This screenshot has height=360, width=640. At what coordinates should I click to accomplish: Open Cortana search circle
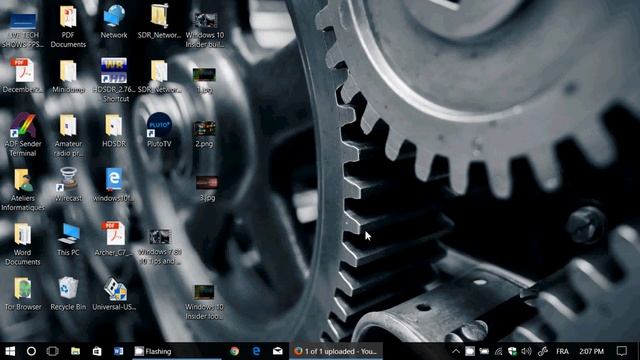point(31,351)
